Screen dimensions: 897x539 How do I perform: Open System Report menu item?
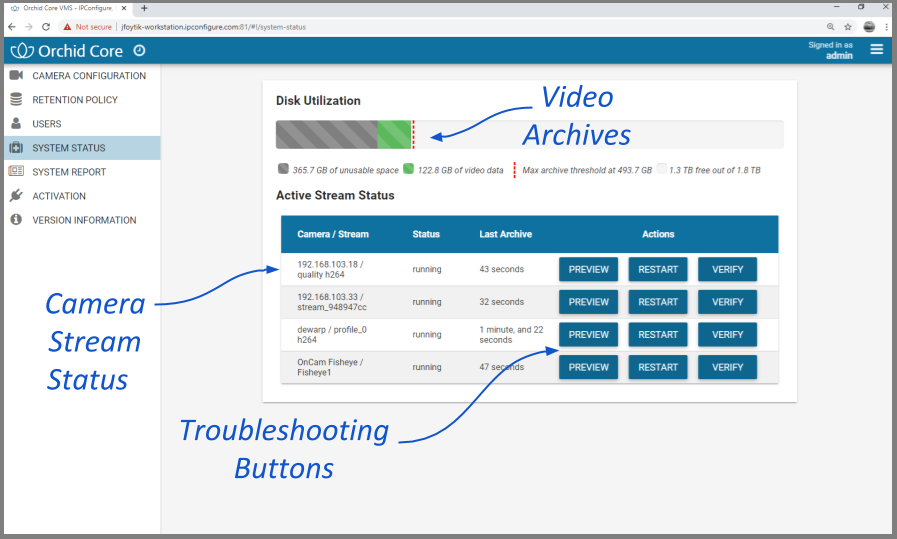pos(82,172)
